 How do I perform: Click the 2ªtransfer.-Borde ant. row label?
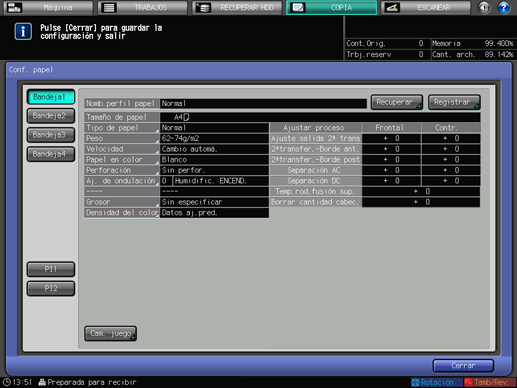tap(316, 149)
